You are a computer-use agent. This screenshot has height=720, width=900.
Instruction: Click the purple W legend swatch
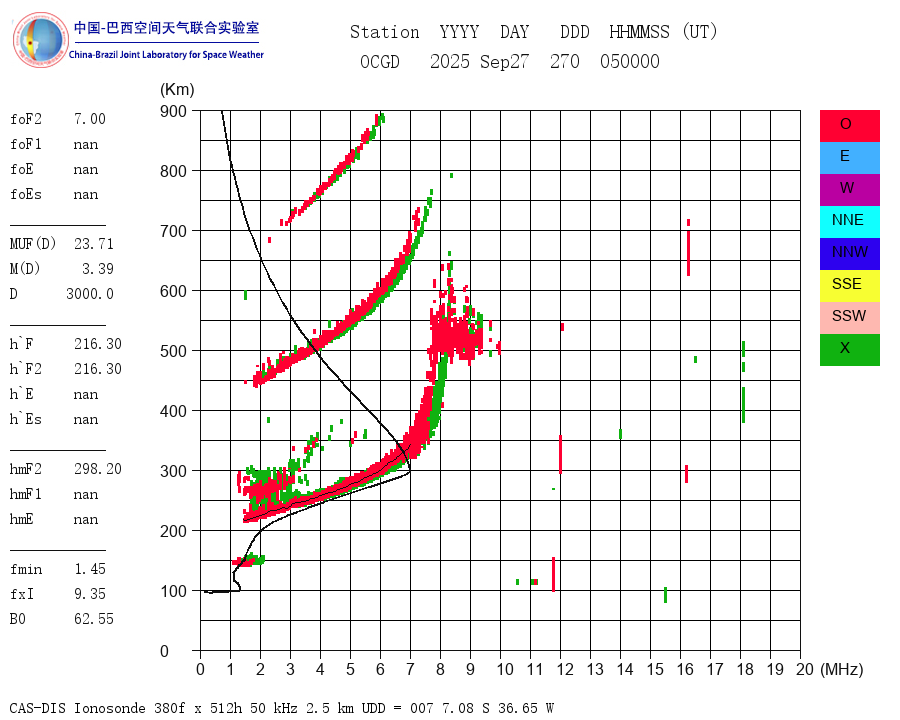pyautogui.click(x=849, y=189)
